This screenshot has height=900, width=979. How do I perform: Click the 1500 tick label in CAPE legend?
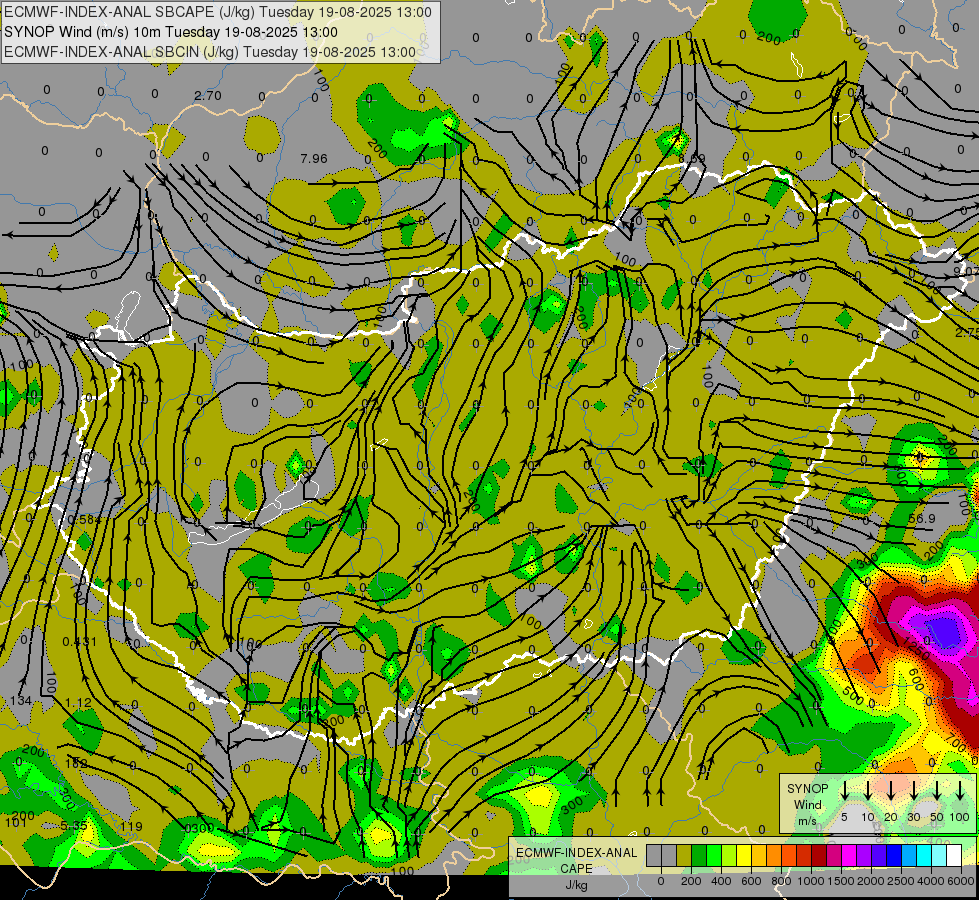point(841,881)
